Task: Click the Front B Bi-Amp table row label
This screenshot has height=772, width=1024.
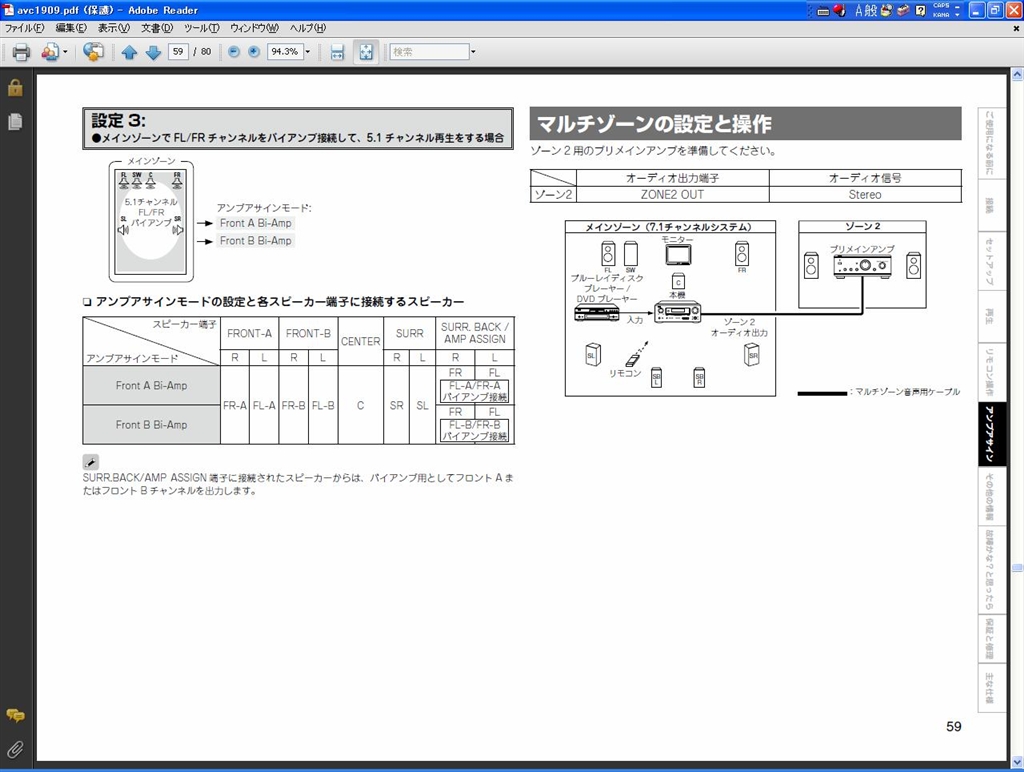Action: [152, 425]
